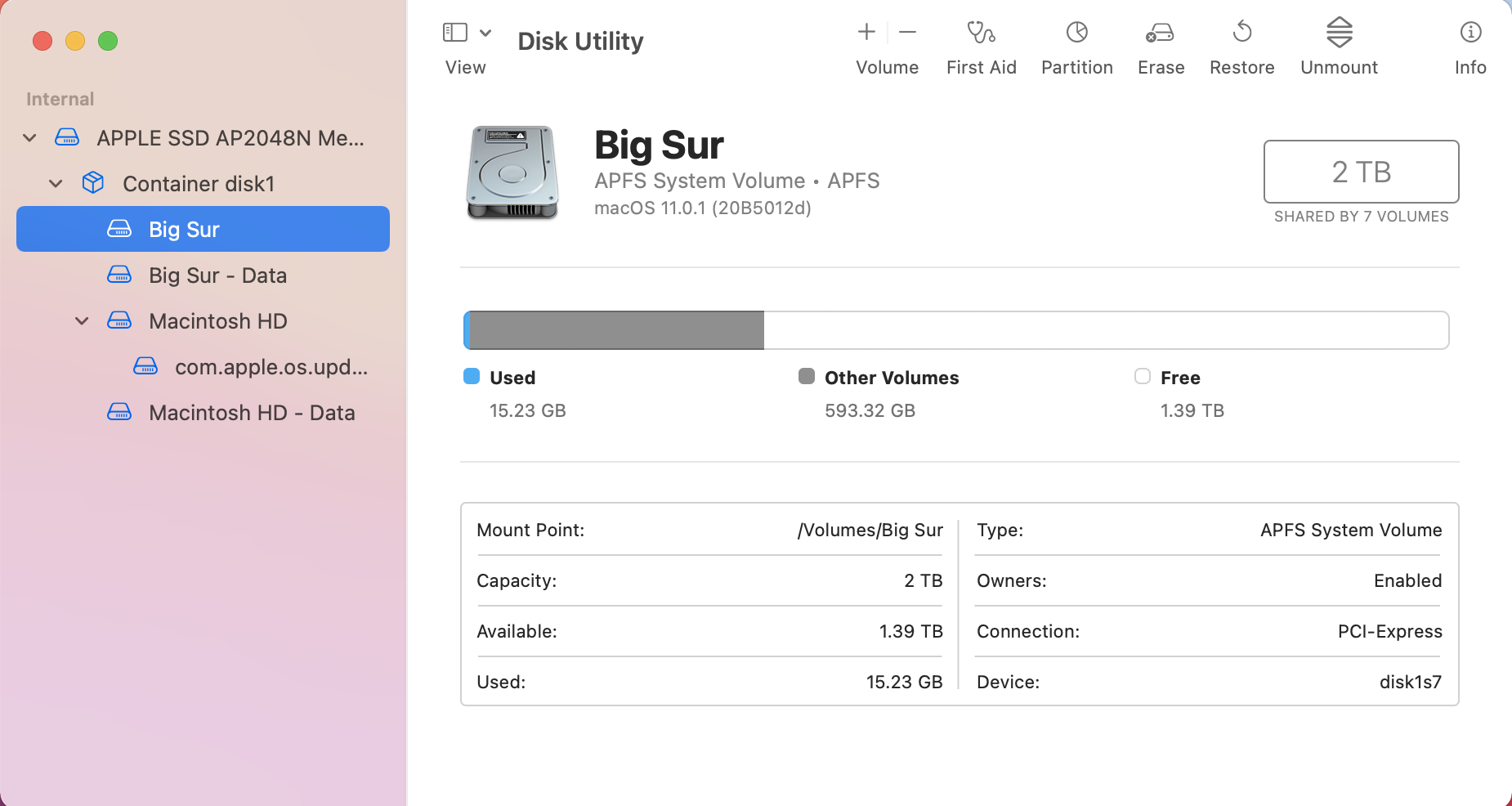The image size is (1512, 806).
Task: Click the SHARED BY 7 VOLUMES caption
Action: (x=1362, y=217)
